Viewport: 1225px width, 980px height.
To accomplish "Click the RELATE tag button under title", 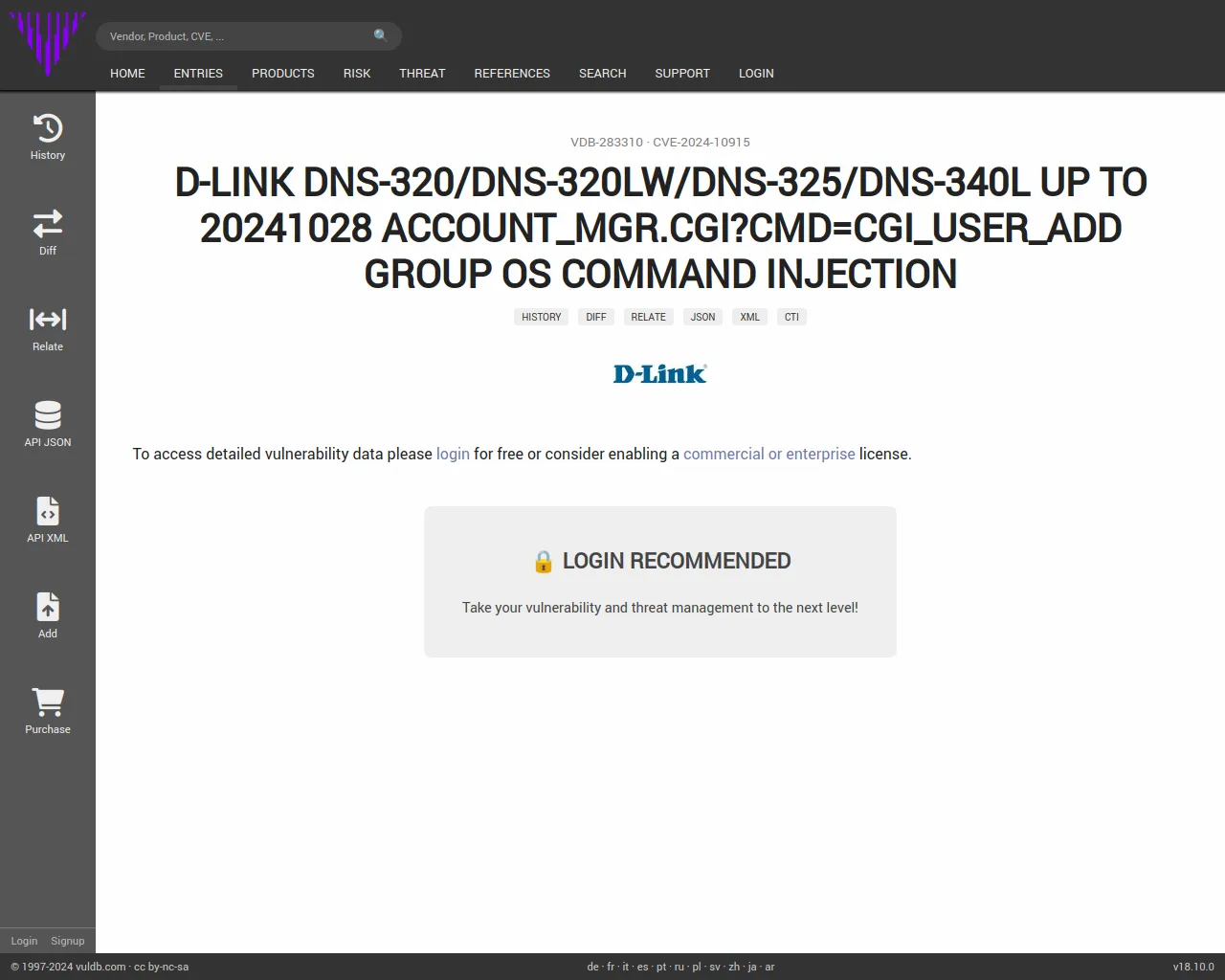I will [x=648, y=317].
